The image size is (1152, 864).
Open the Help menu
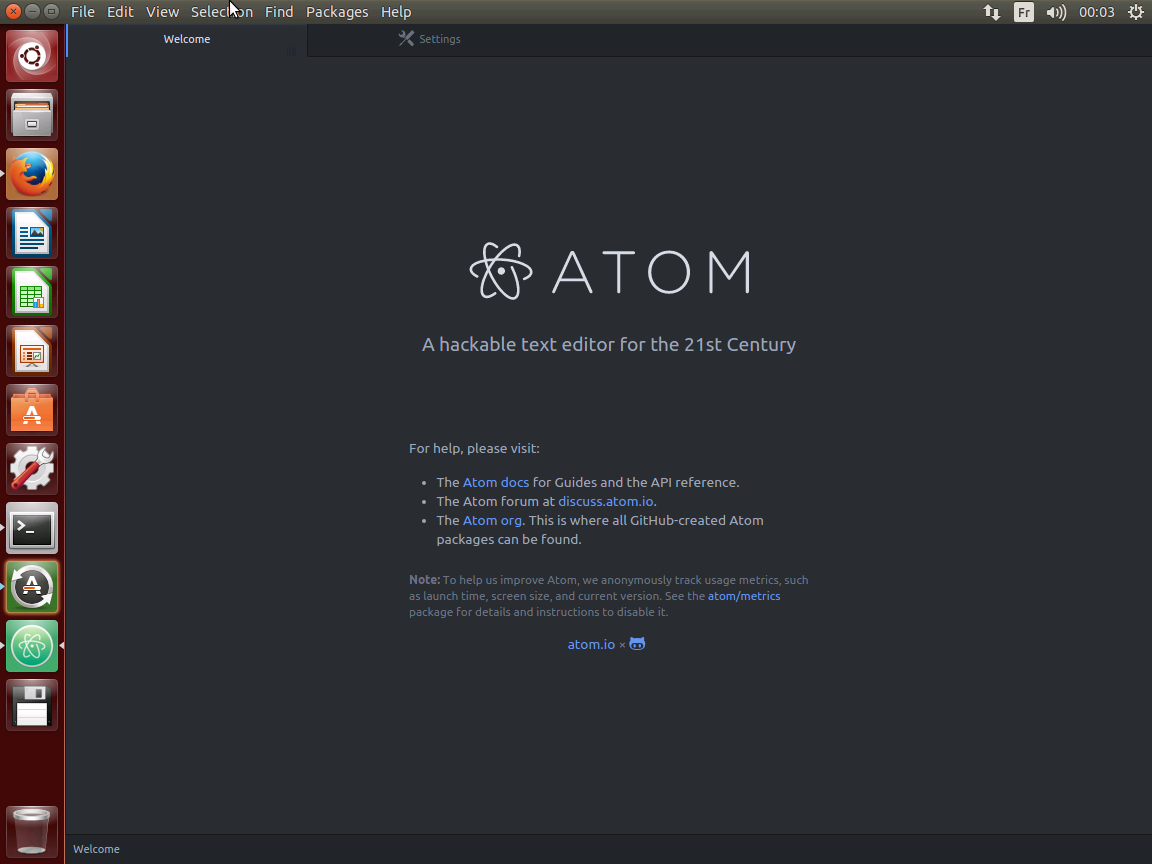coord(396,12)
